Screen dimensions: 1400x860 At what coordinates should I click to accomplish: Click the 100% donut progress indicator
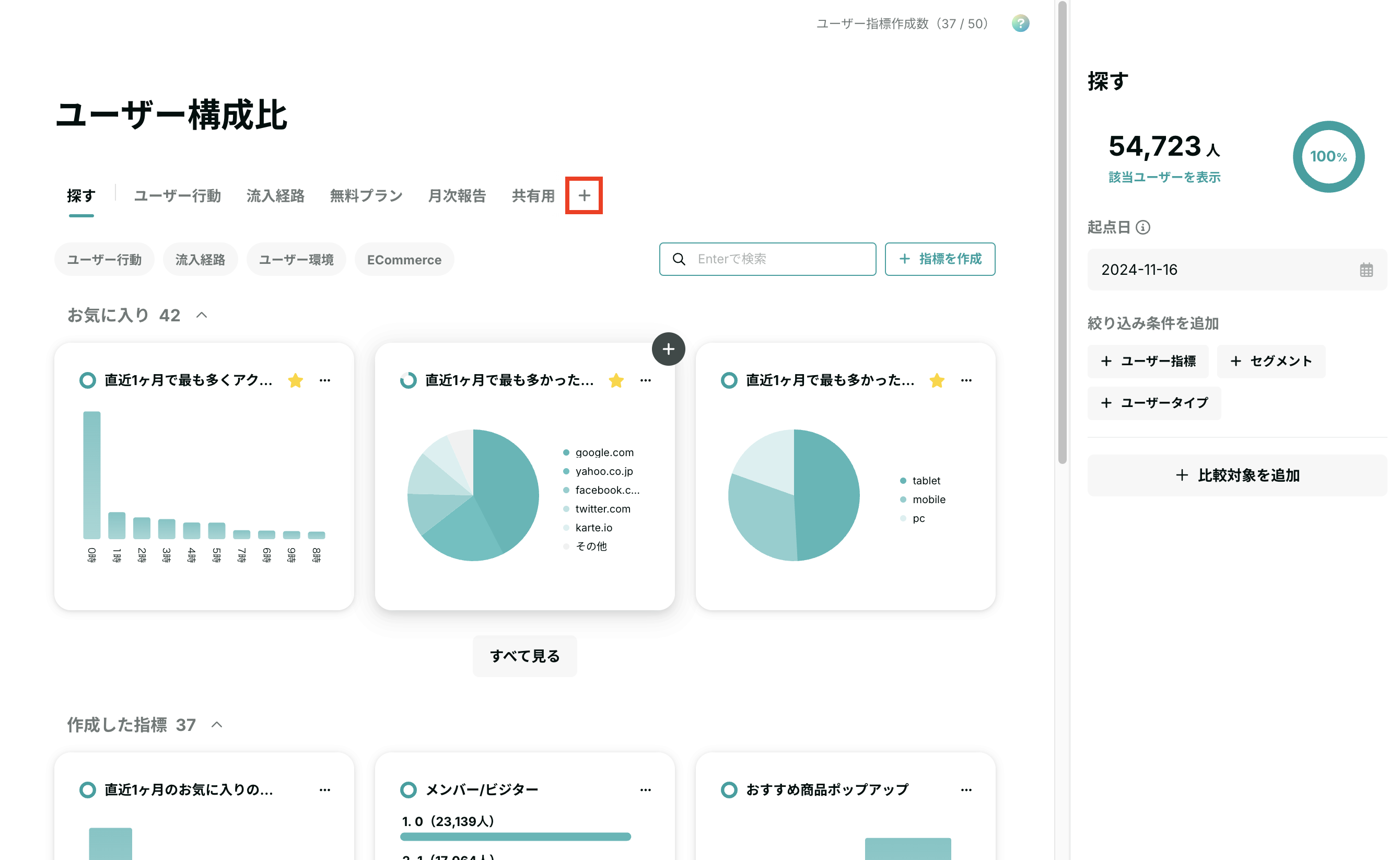(x=1328, y=156)
